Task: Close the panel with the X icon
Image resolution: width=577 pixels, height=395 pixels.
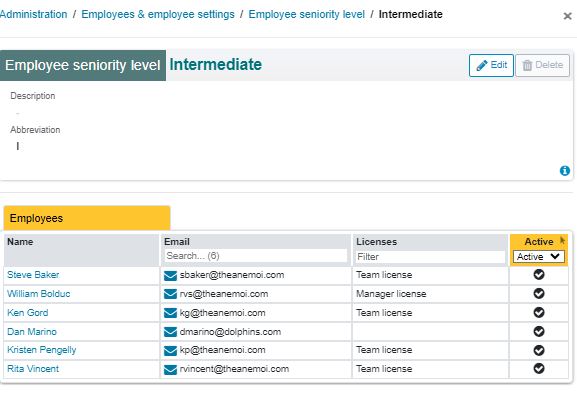Action: tap(567, 16)
